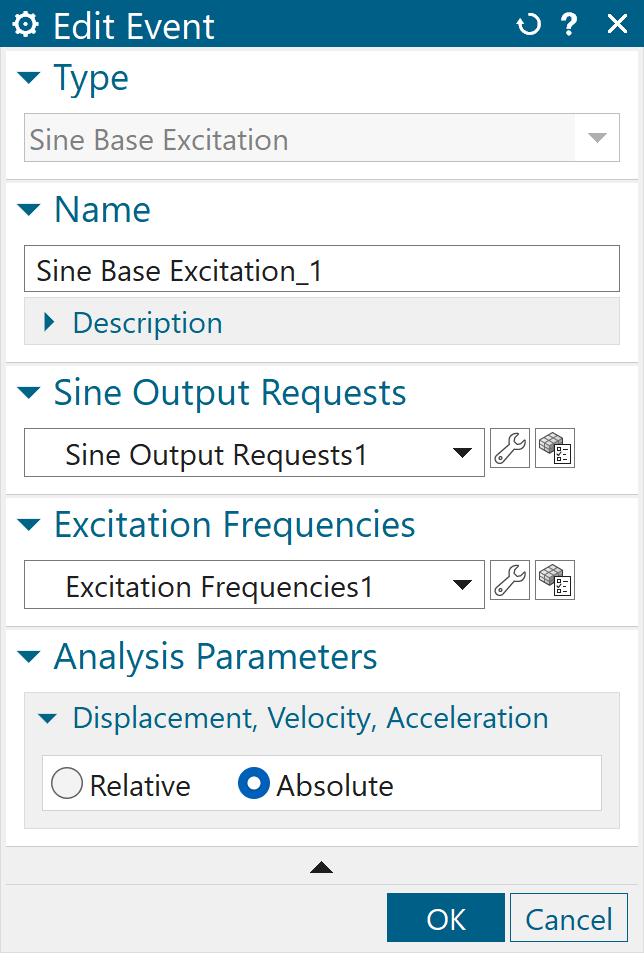Close the Edit Event dialog
This screenshot has height=953, width=644.
tap(617, 25)
